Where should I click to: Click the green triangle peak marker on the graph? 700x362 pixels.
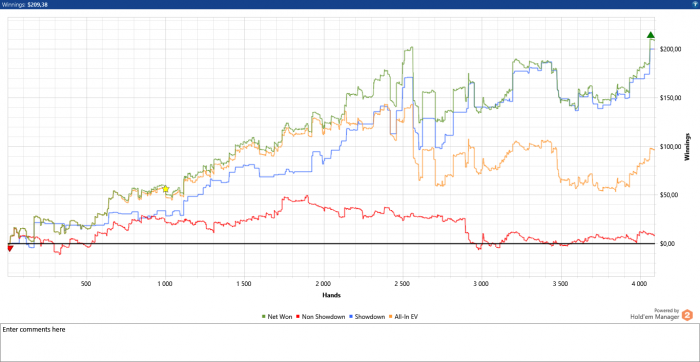650,35
